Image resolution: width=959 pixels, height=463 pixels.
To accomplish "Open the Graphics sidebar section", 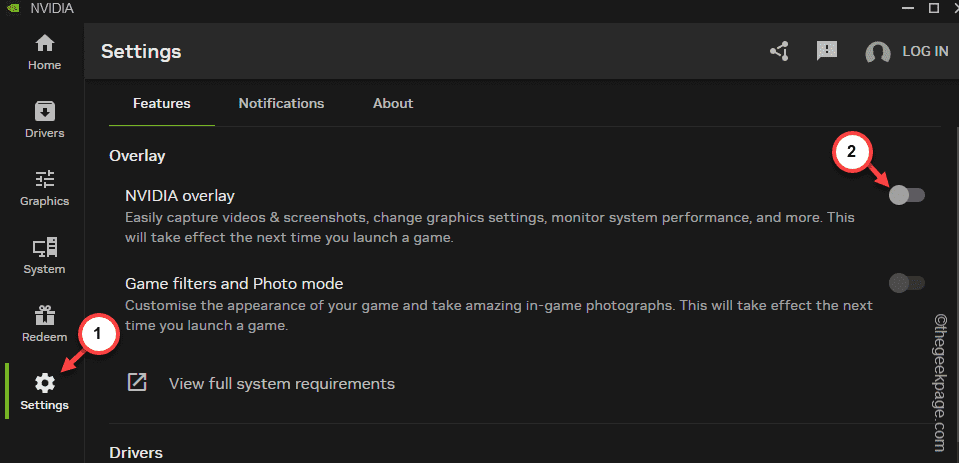I will pos(44,188).
